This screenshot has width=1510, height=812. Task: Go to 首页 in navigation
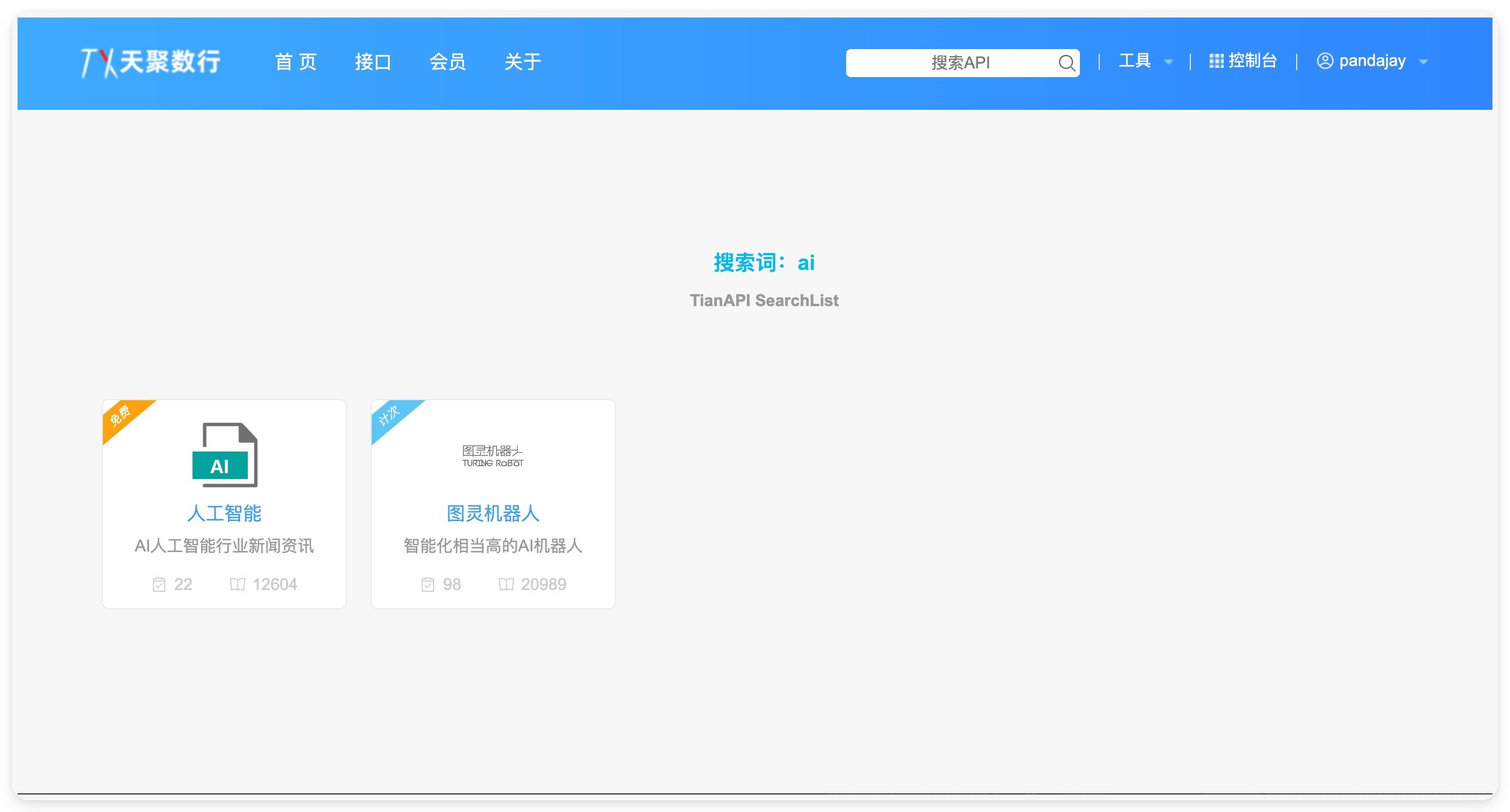[296, 62]
